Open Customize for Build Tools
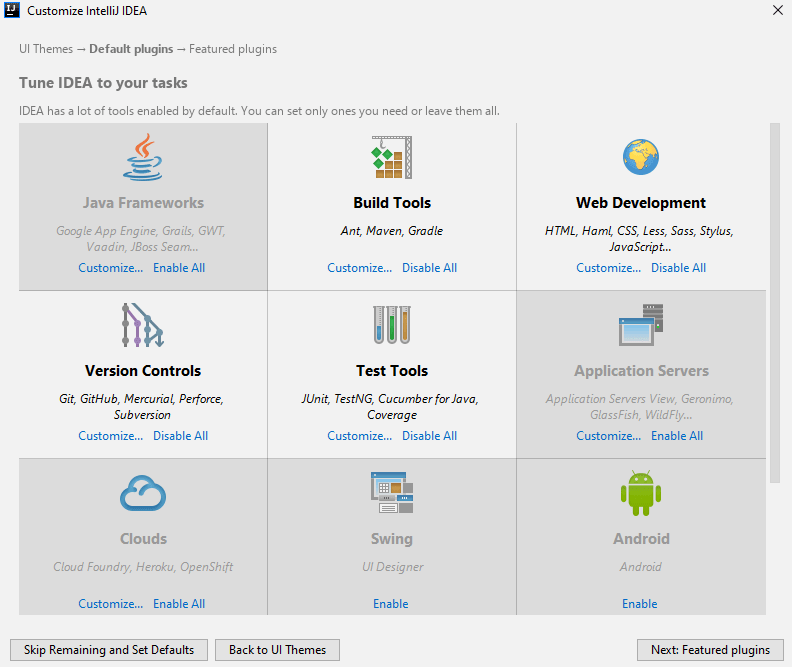 (360, 268)
